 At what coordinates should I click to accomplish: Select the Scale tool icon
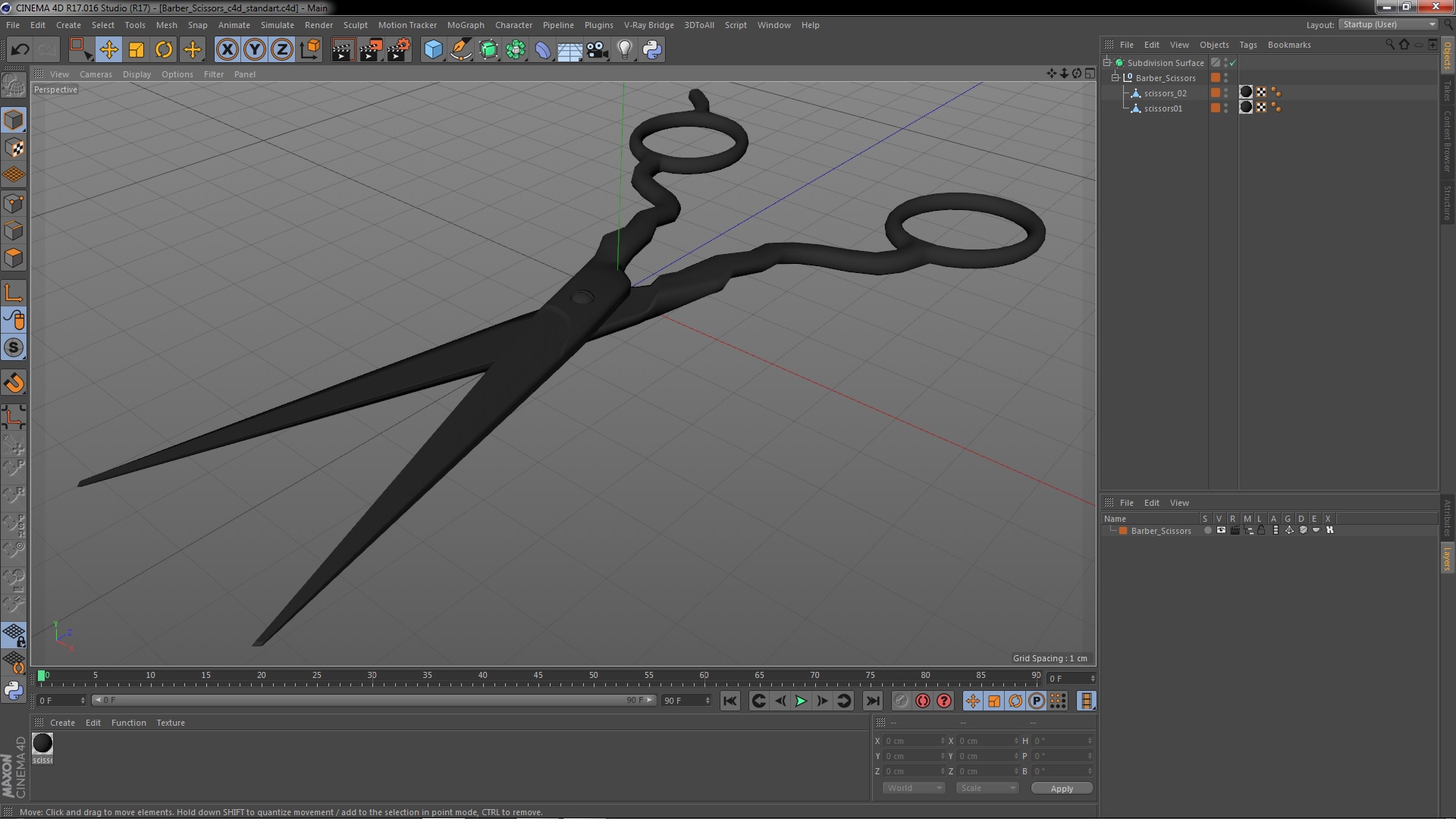pyautogui.click(x=136, y=50)
